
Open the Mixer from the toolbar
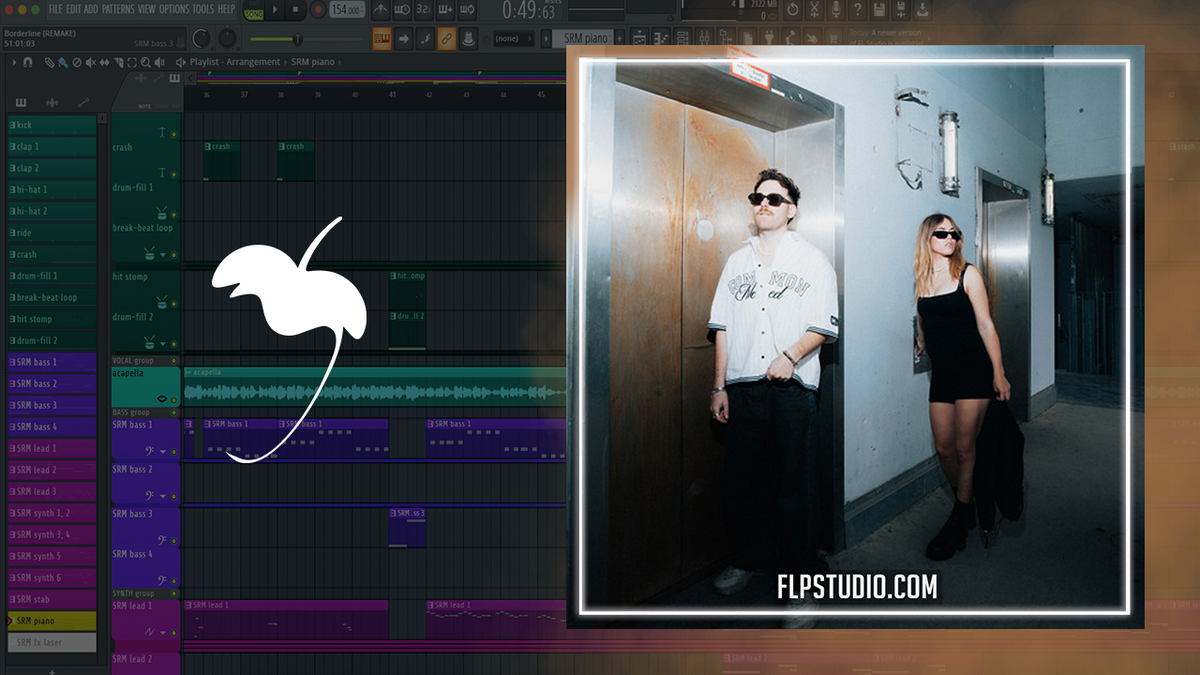pos(705,38)
